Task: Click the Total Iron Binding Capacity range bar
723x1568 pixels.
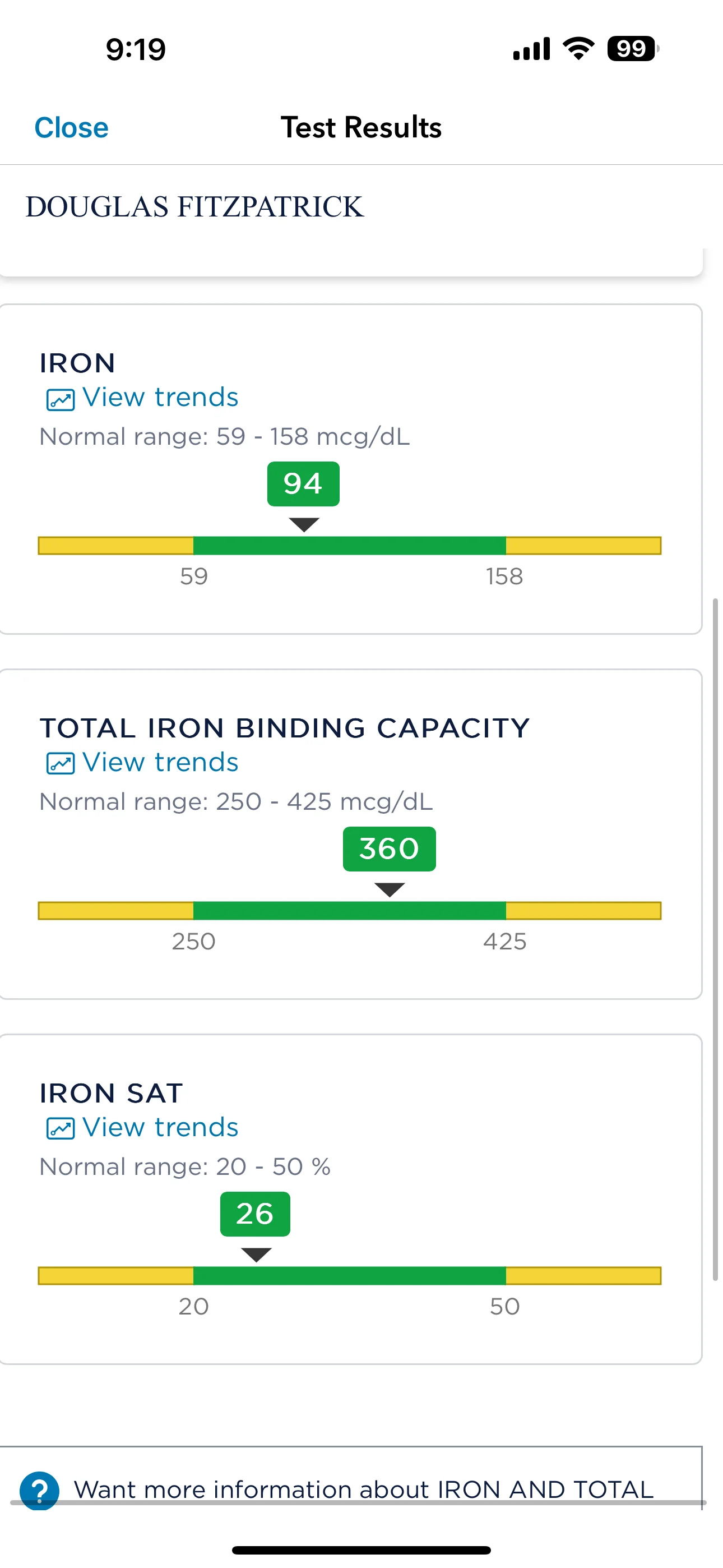Action: click(x=349, y=911)
